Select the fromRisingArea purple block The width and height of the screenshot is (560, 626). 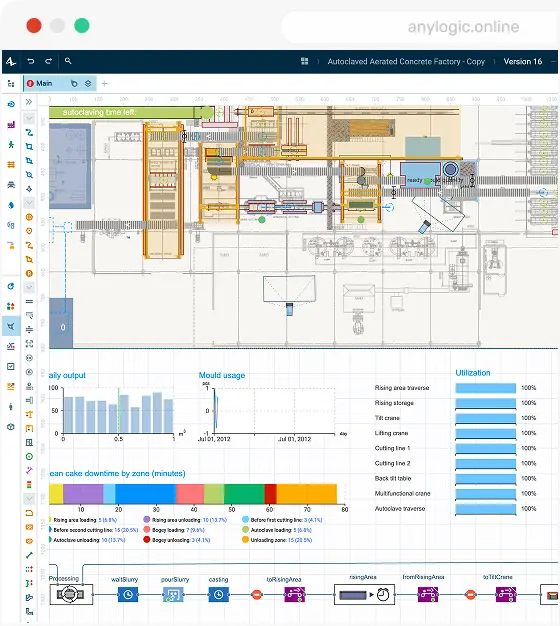(x=428, y=594)
